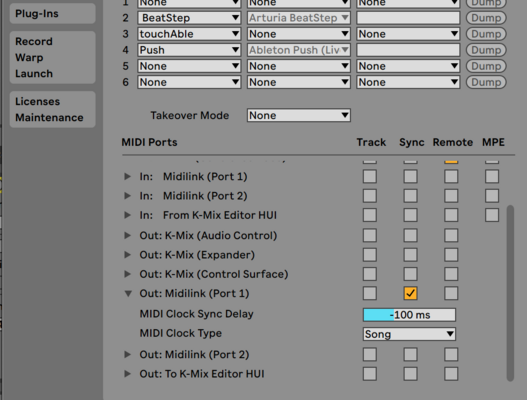Open the Maintenance preferences tab
The width and height of the screenshot is (527, 400).
[x=49, y=118]
